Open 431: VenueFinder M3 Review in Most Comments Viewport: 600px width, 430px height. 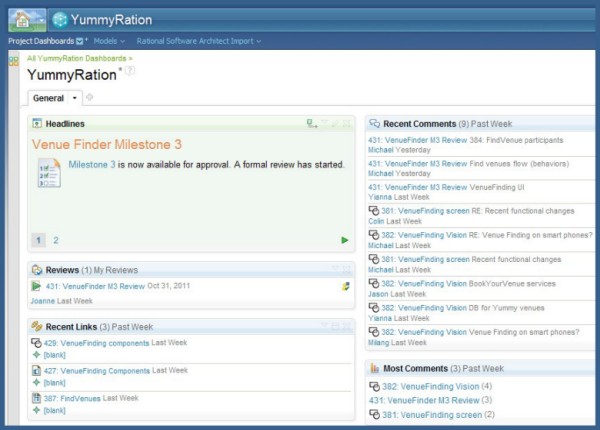(424, 400)
